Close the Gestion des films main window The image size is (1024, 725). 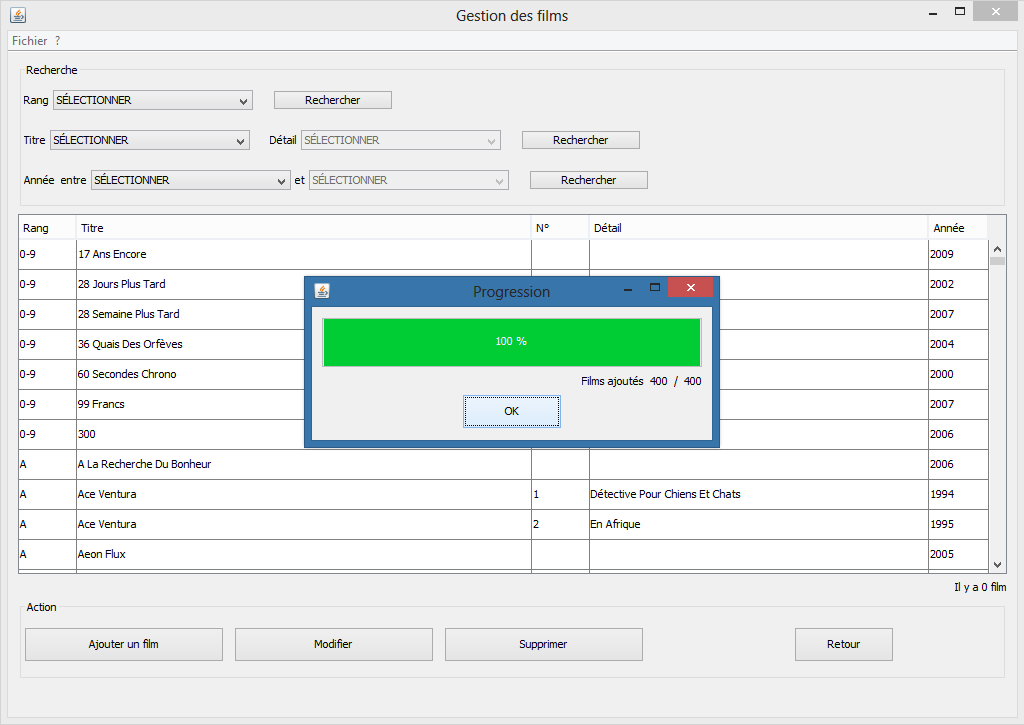tap(995, 11)
